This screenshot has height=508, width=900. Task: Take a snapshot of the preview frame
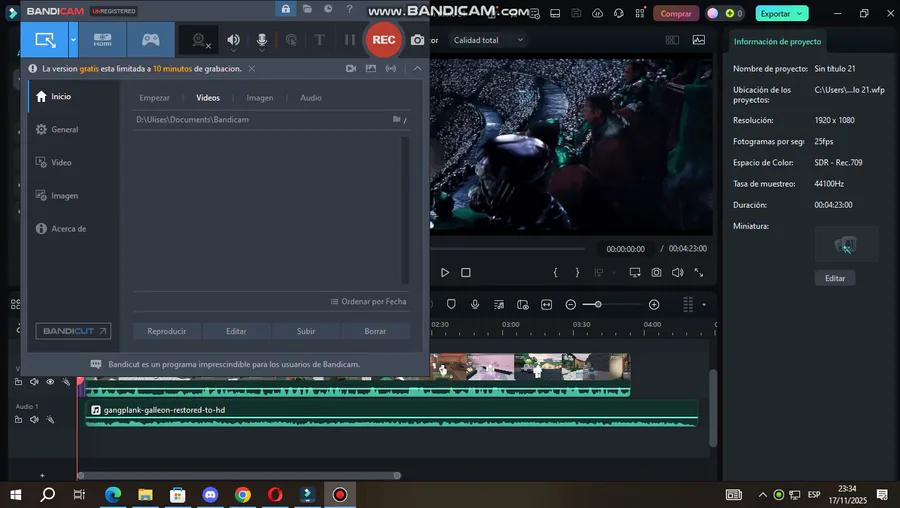pyautogui.click(x=656, y=273)
